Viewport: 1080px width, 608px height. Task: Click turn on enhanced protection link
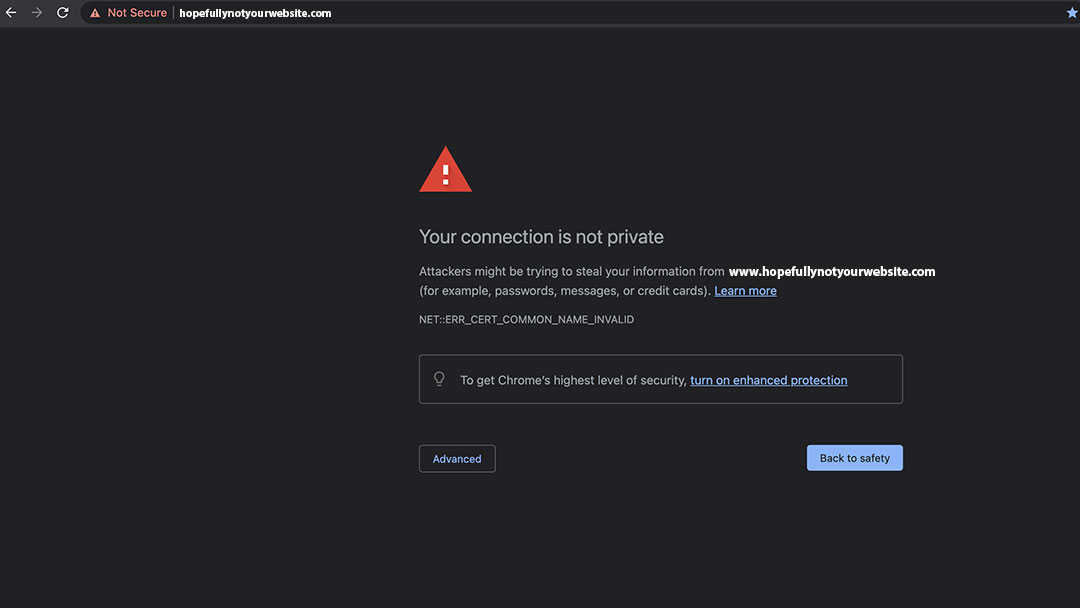(768, 380)
